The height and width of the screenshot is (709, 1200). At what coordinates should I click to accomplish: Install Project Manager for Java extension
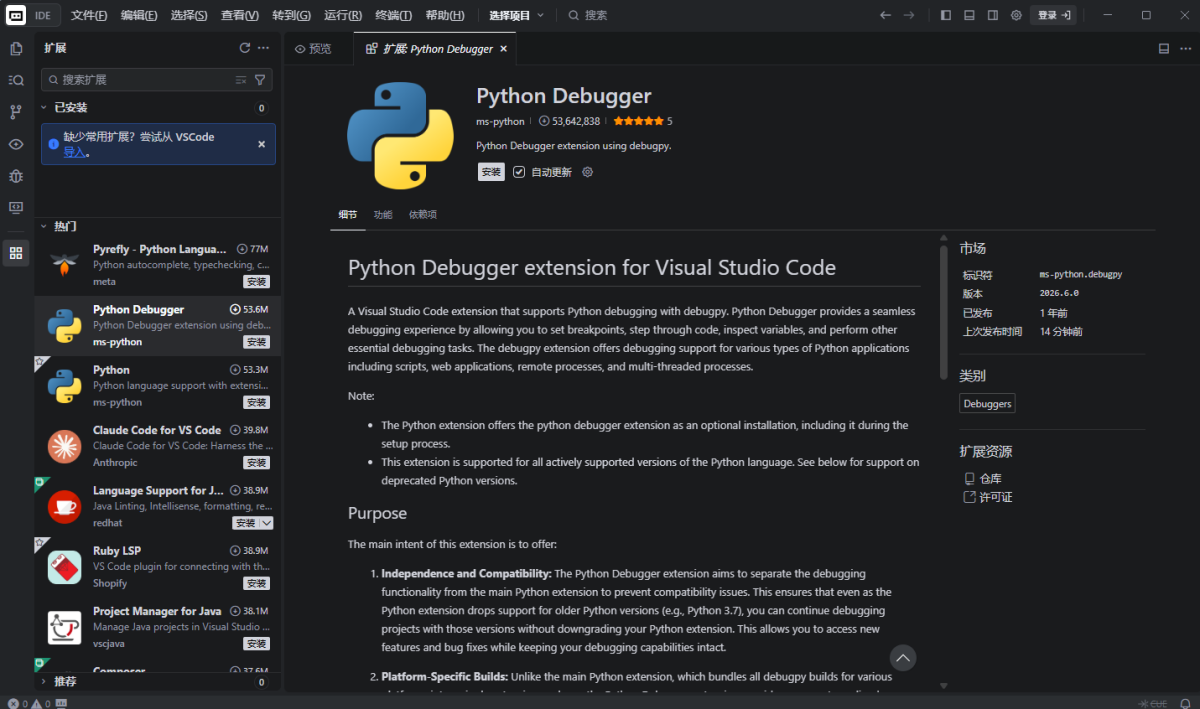click(x=257, y=644)
